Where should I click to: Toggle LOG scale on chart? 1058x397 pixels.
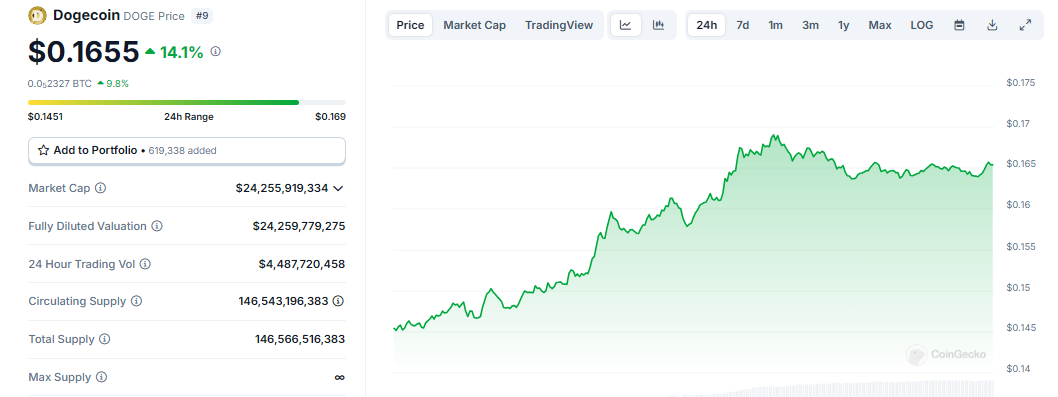point(922,25)
